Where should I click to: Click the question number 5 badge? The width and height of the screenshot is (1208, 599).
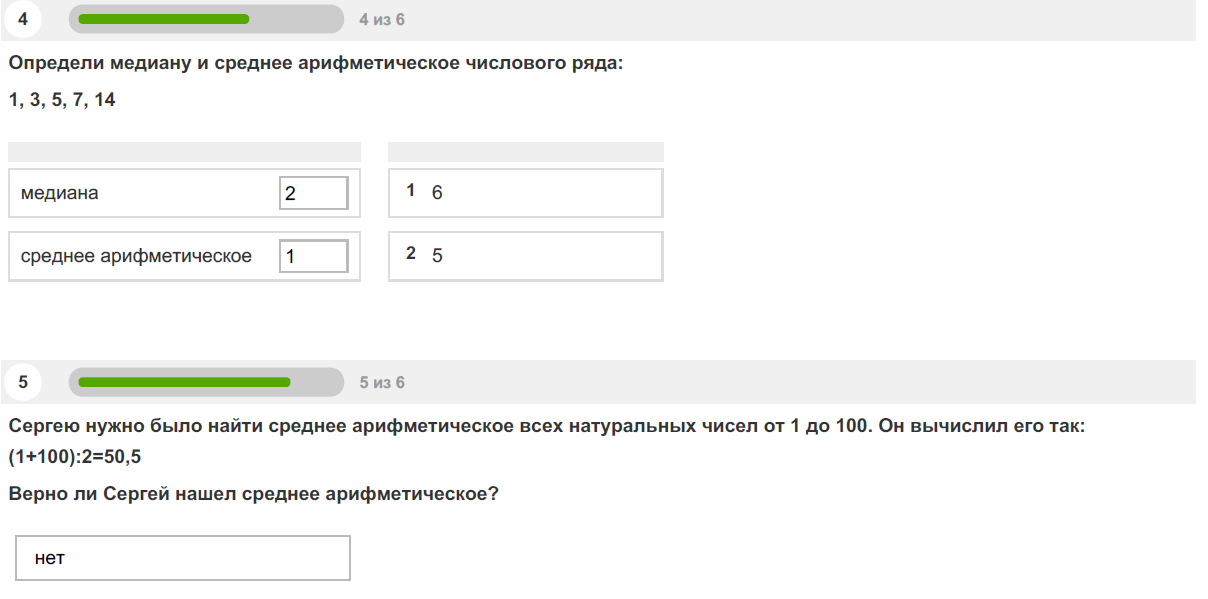23,382
